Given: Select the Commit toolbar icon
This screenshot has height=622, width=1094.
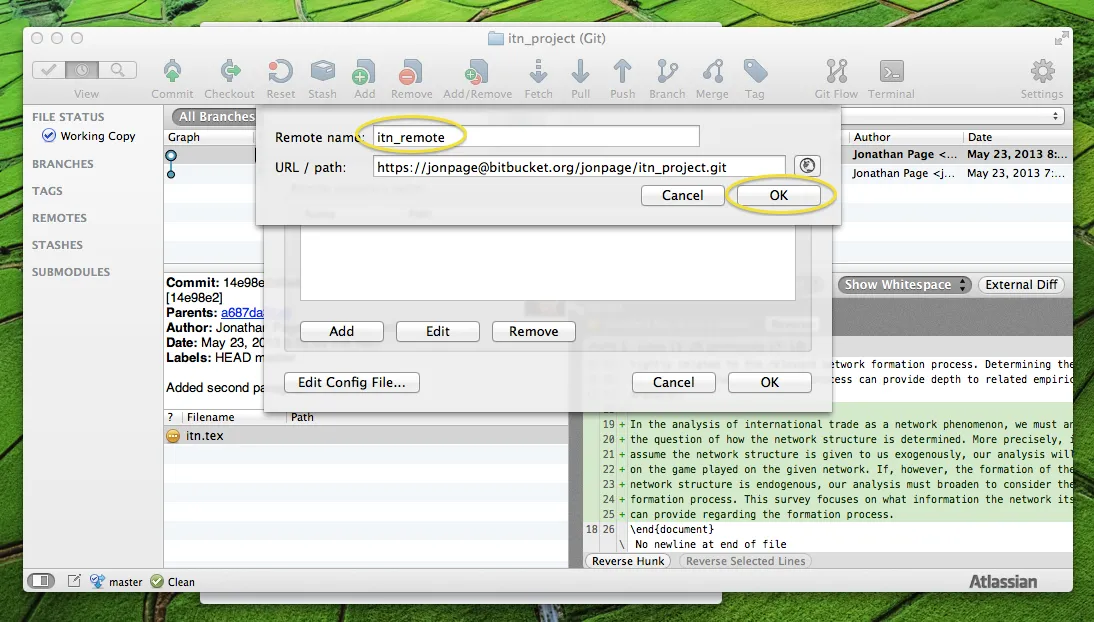Looking at the screenshot, I should (x=171, y=72).
